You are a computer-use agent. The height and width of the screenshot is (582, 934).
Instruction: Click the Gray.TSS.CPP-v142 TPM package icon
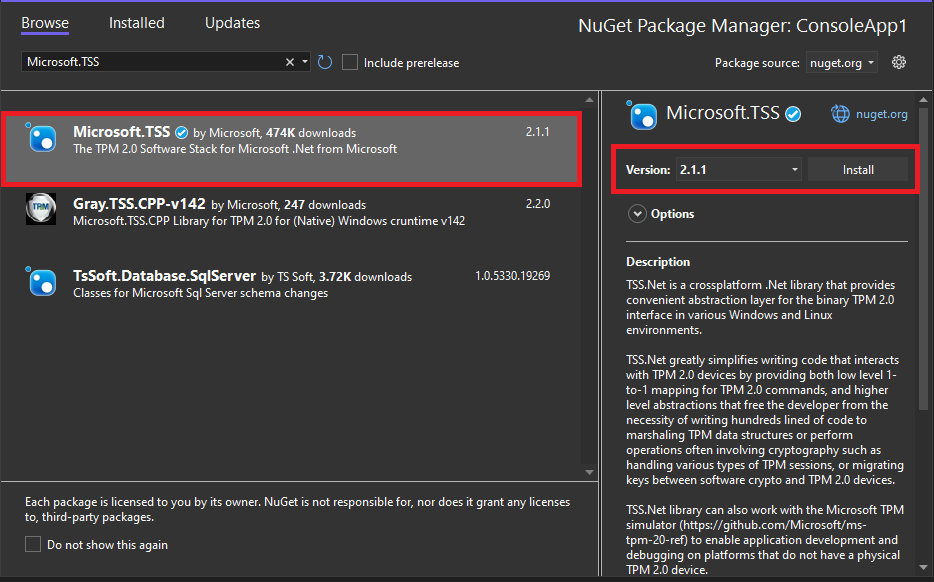(x=41, y=209)
